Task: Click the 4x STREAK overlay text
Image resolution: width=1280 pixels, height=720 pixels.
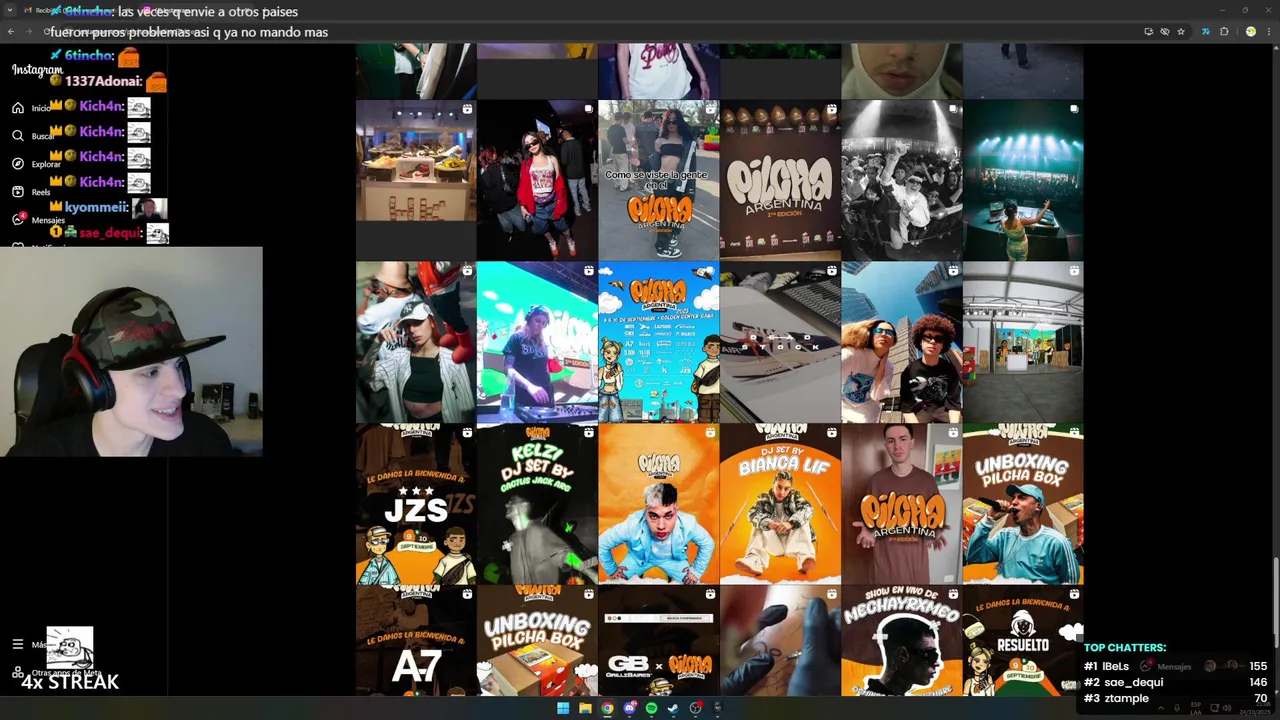Action: point(70,683)
